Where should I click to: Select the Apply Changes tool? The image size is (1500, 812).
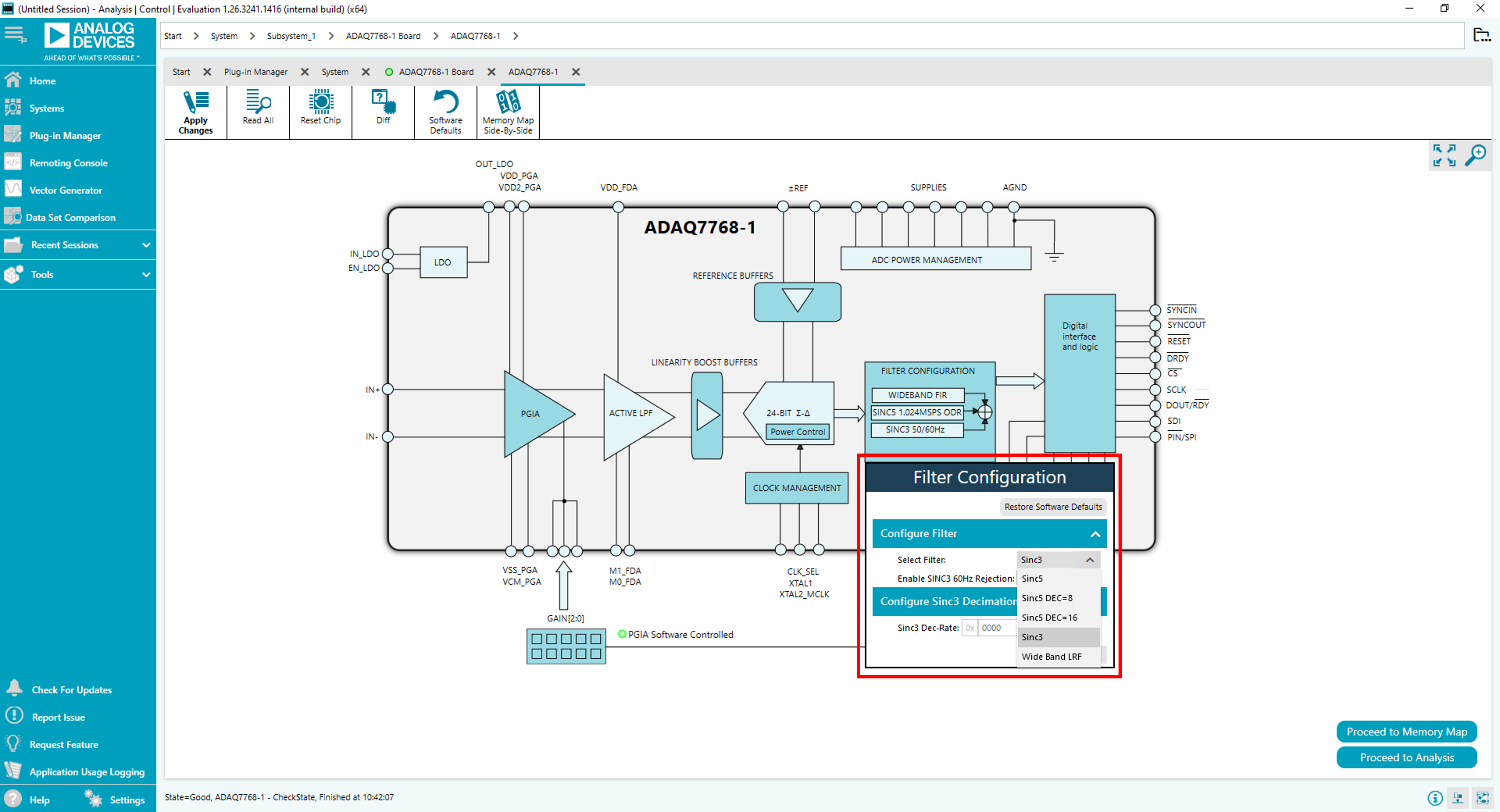195,112
